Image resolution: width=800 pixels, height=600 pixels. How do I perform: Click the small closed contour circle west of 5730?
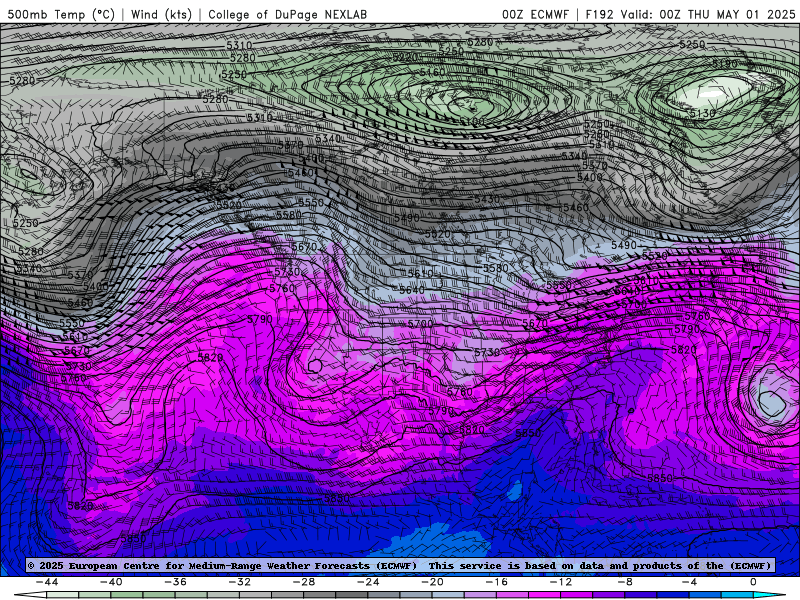tap(315, 365)
